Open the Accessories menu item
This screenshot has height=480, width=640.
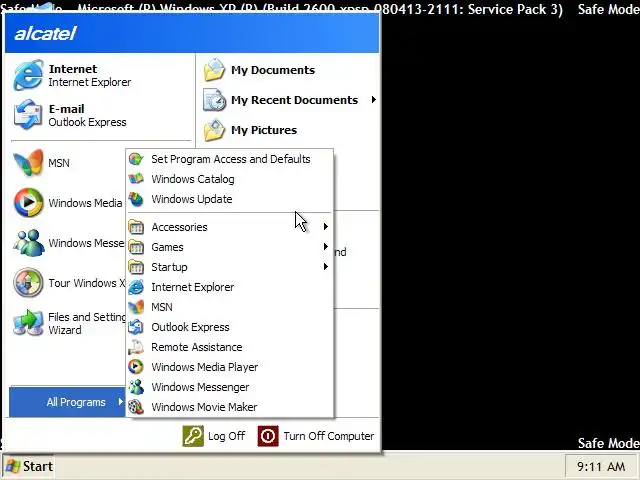coord(230,227)
